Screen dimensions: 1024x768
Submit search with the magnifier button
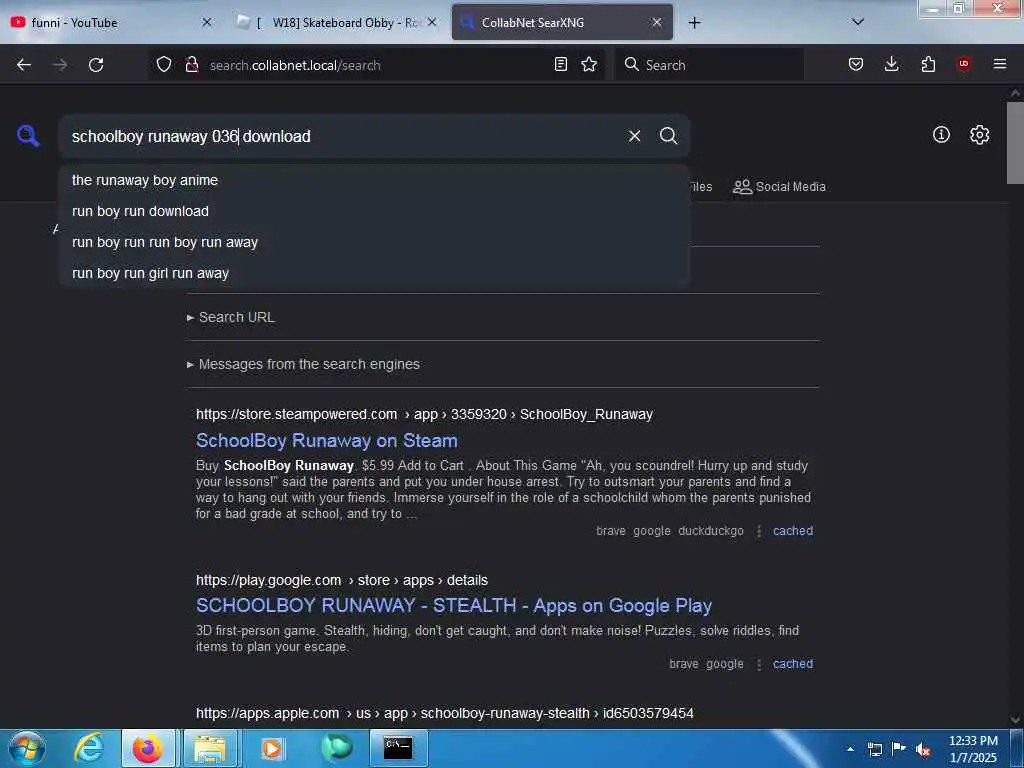[x=668, y=136]
